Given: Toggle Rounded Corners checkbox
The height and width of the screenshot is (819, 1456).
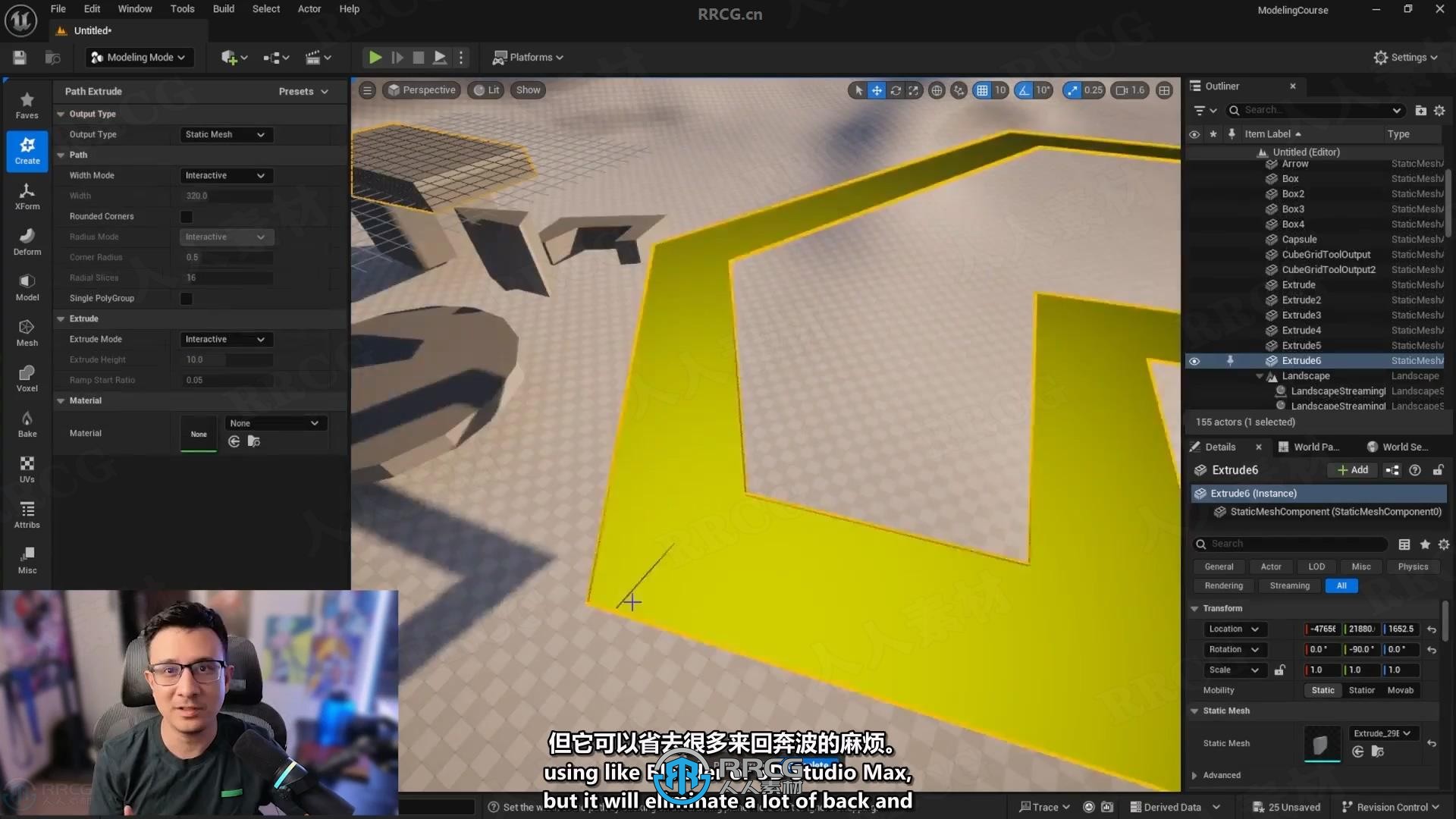Looking at the screenshot, I should tap(187, 217).
